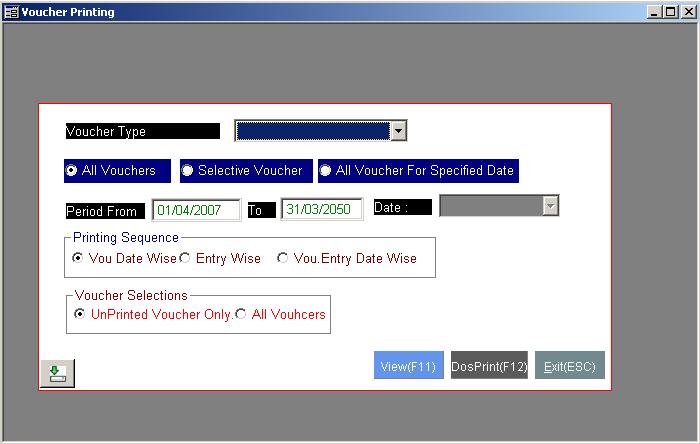Open the Voucher Type dropdown arrow
Image resolution: width=700 pixels, height=444 pixels.
pos(398,131)
